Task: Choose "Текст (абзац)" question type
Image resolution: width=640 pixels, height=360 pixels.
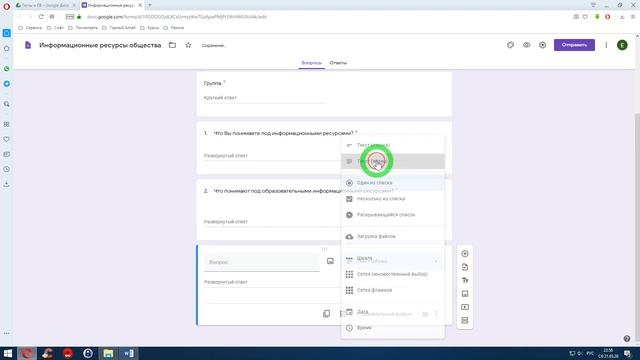Action: pyautogui.click(x=393, y=161)
